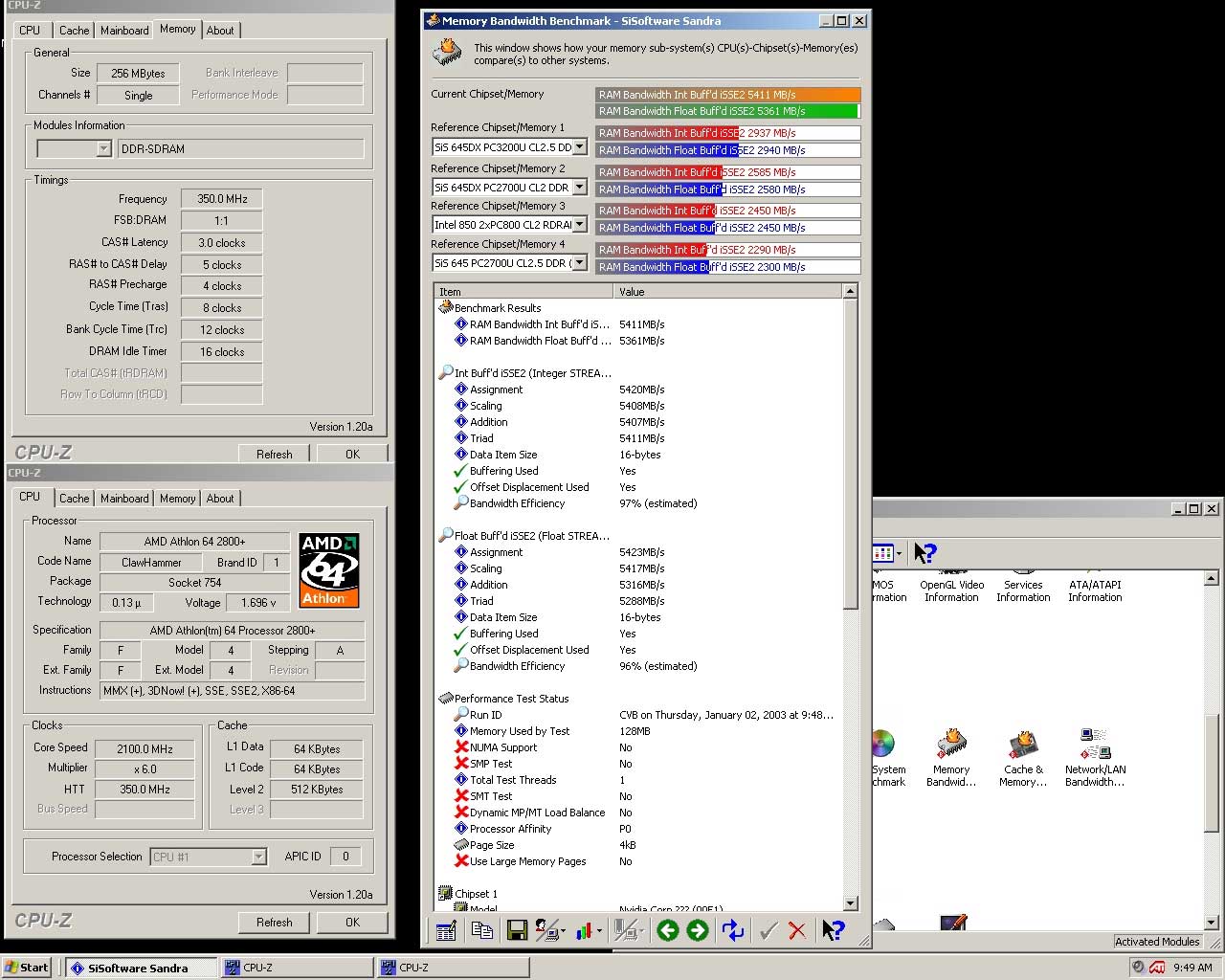Expand the user/computer icon's dropdown arrow

coord(563,931)
